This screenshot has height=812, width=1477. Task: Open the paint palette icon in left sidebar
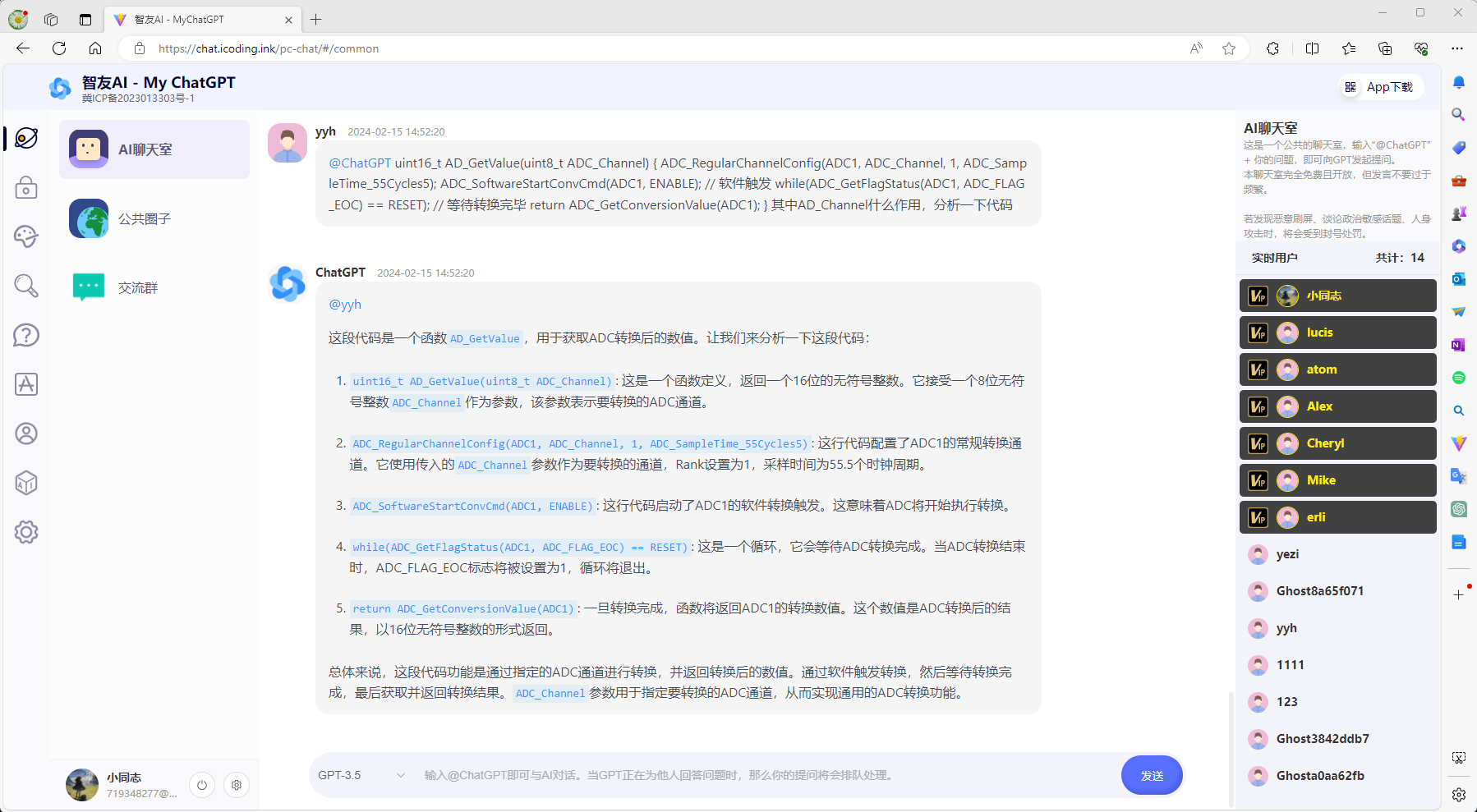pyautogui.click(x=26, y=236)
